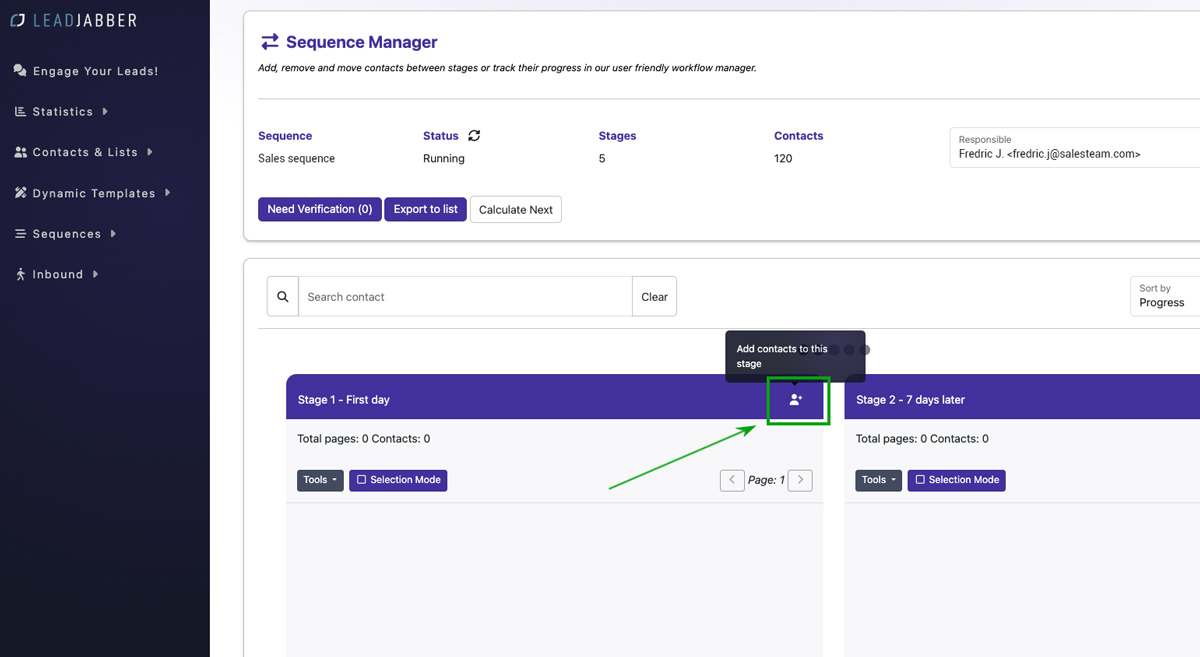The height and width of the screenshot is (657, 1200).
Task: Click the Engage Your Leads chat icon
Action: [20, 71]
